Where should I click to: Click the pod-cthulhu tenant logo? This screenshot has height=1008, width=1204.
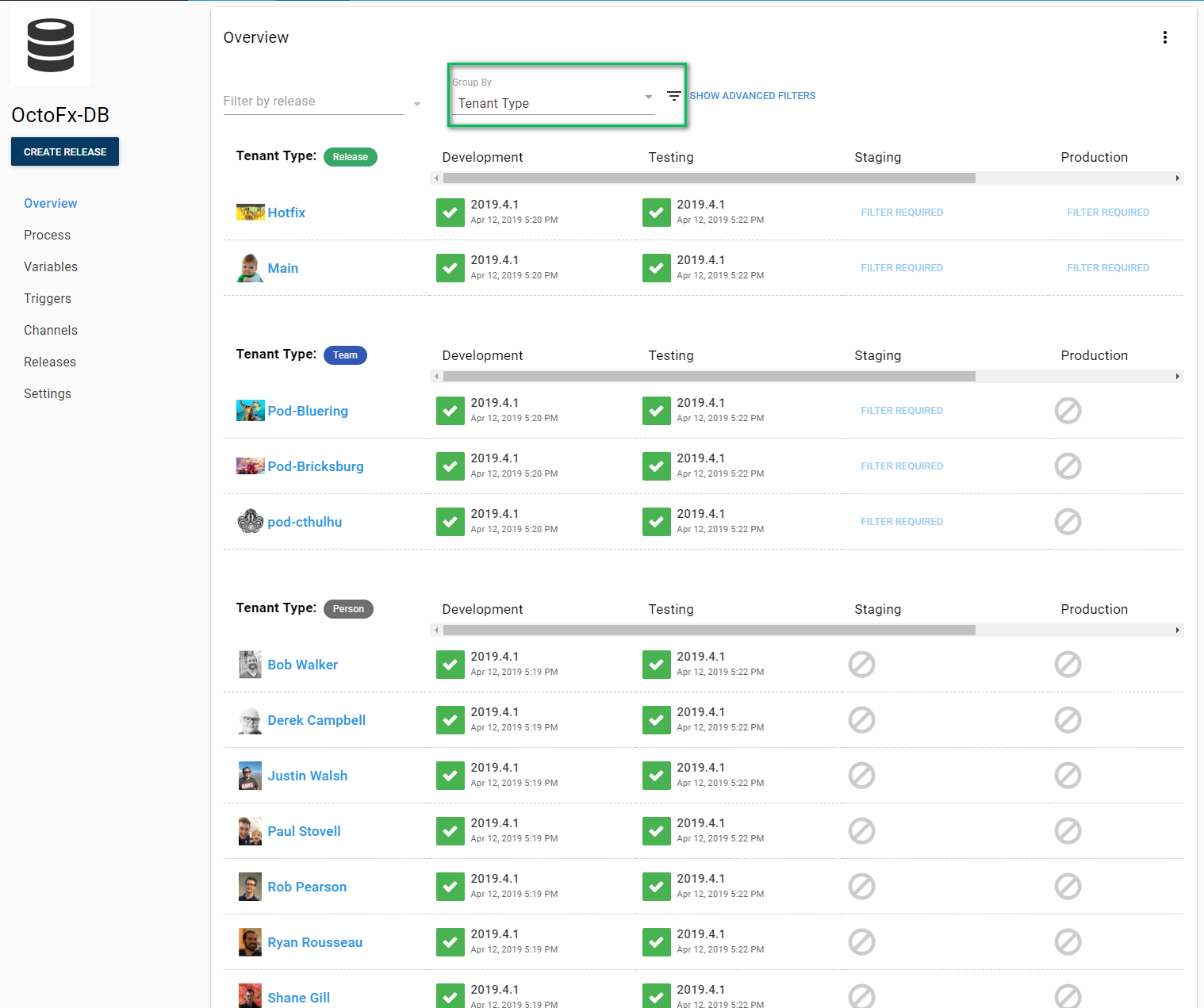point(250,522)
